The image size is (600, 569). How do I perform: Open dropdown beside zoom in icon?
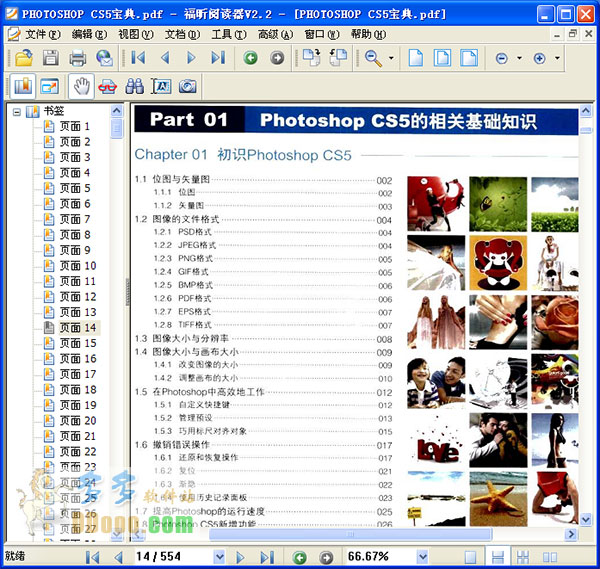pyautogui.click(x=557, y=58)
